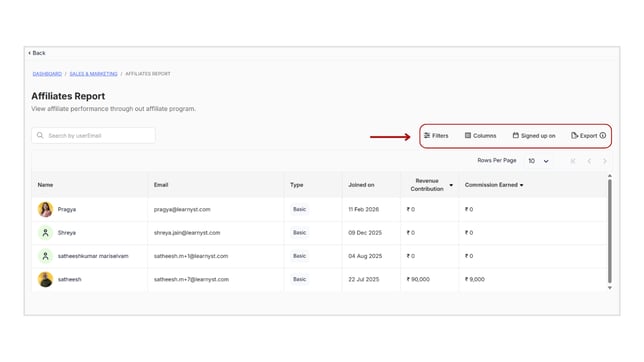This screenshot has width=644, height=362.
Task: Click the Name column header
Action: click(45, 185)
